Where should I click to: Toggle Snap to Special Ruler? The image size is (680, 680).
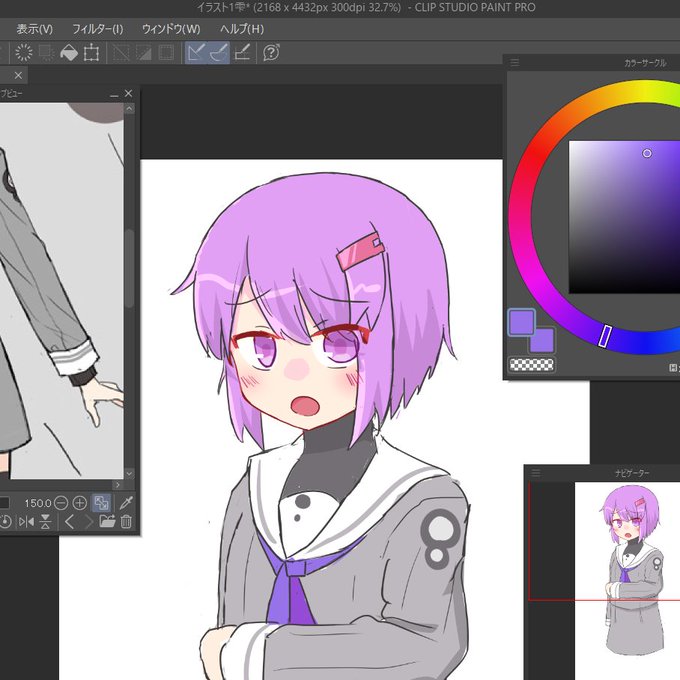pos(219,53)
